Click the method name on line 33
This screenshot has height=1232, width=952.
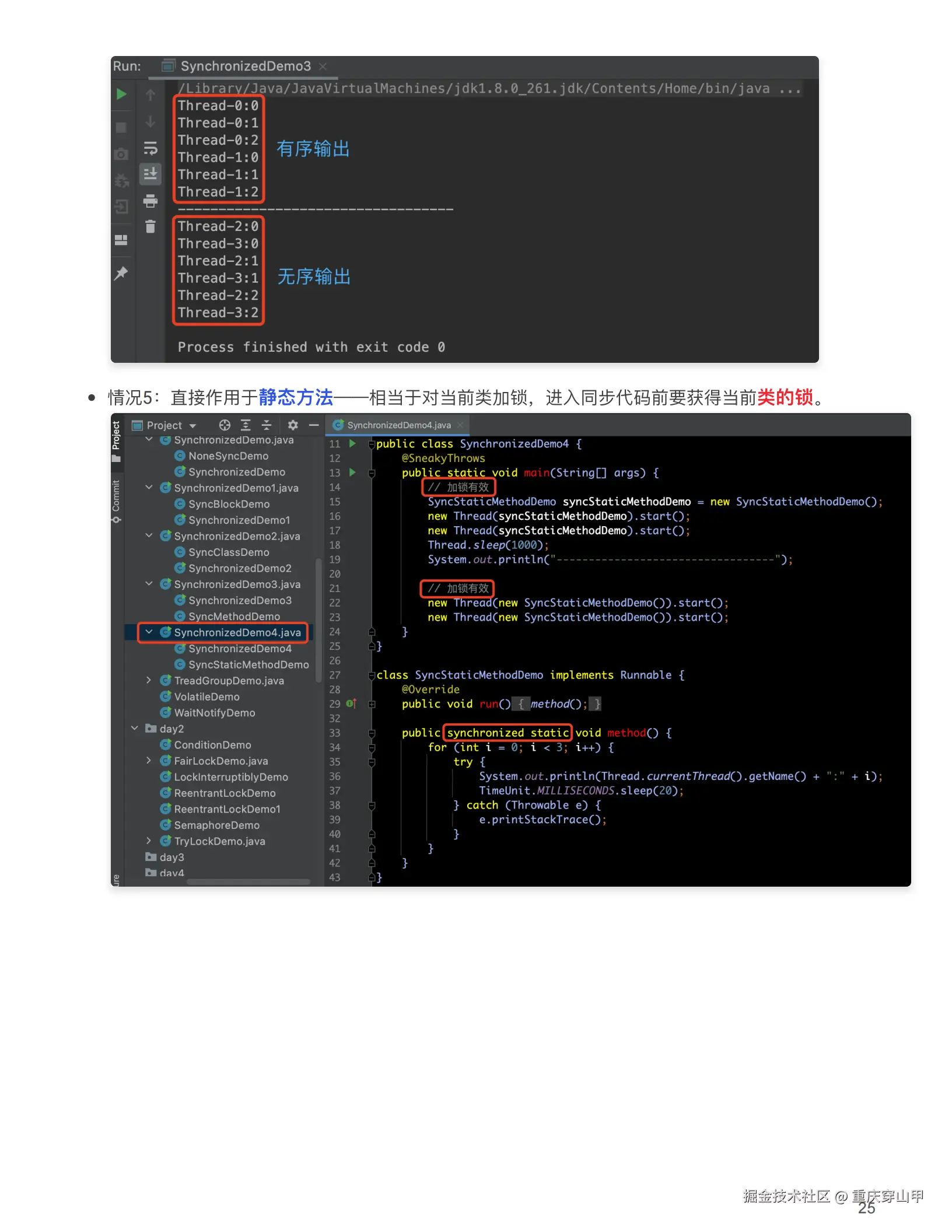(x=626, y=733)
